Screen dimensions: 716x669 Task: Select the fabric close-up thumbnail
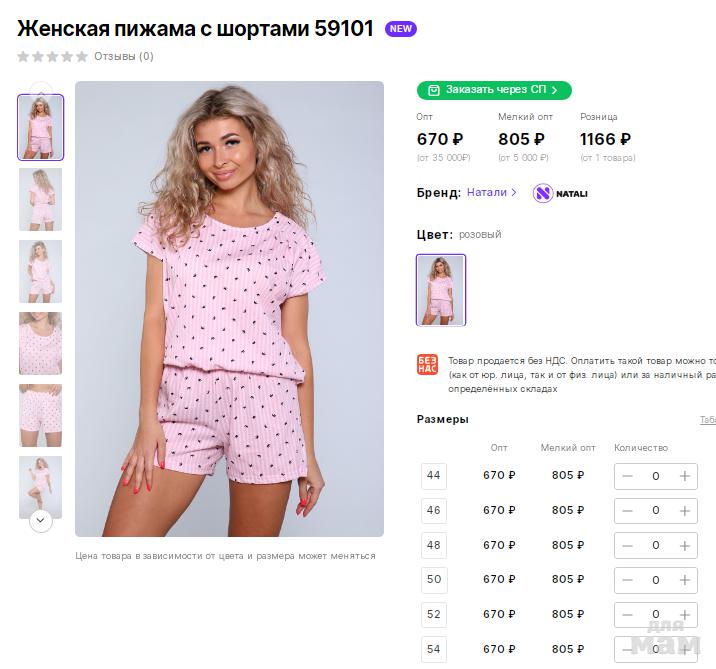tap(40, 343)
